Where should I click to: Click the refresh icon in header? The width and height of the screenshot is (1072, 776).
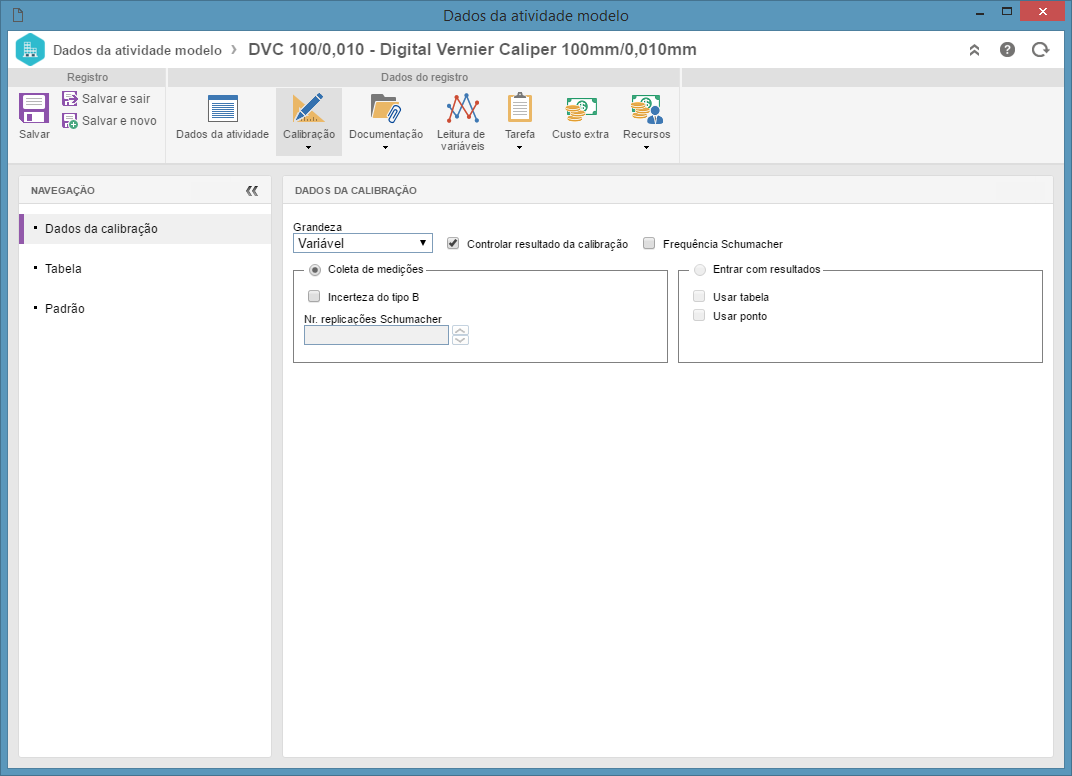click(x=1040, y=49)
